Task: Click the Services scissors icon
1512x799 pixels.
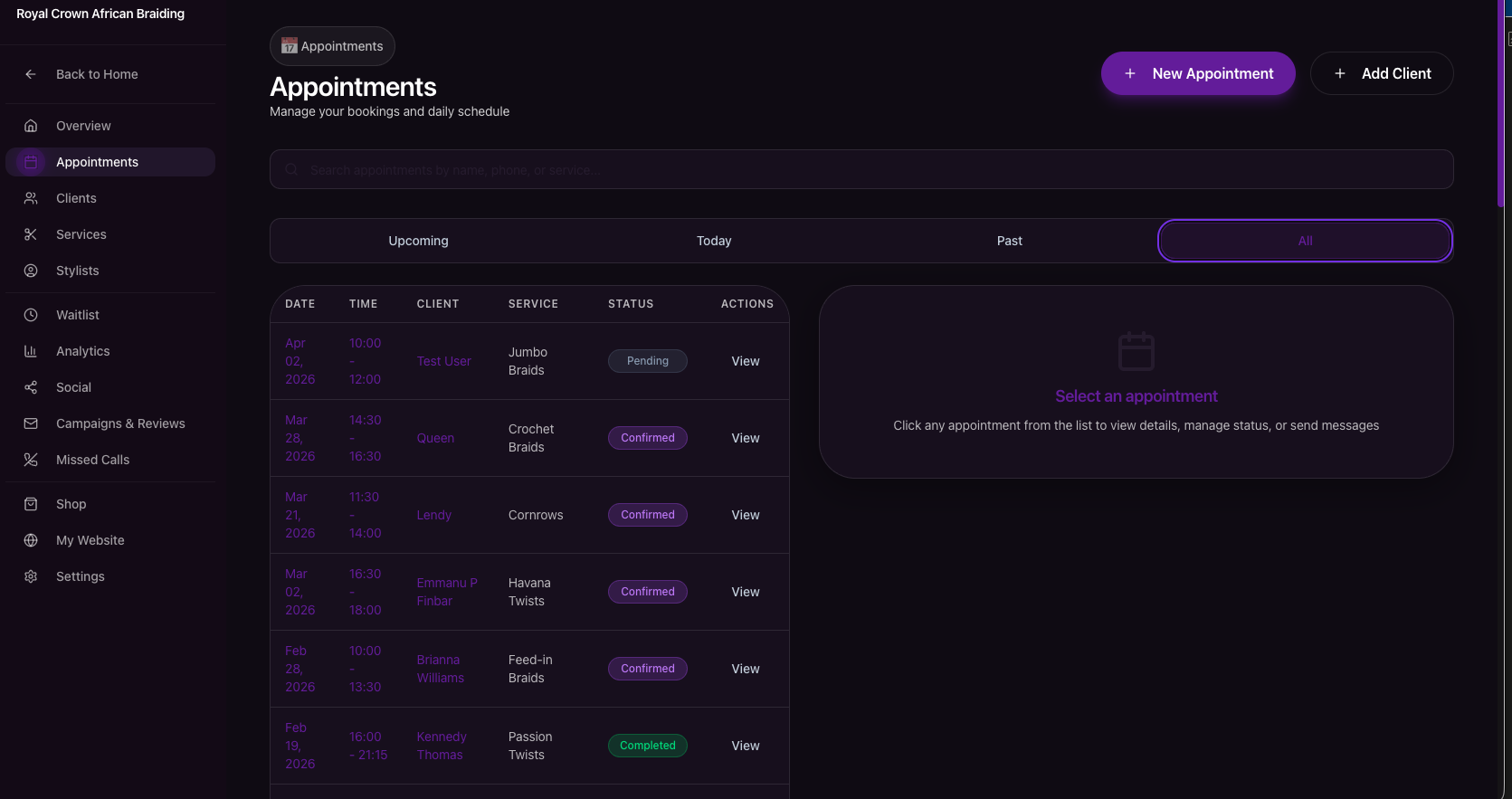Action: [31, 234]
